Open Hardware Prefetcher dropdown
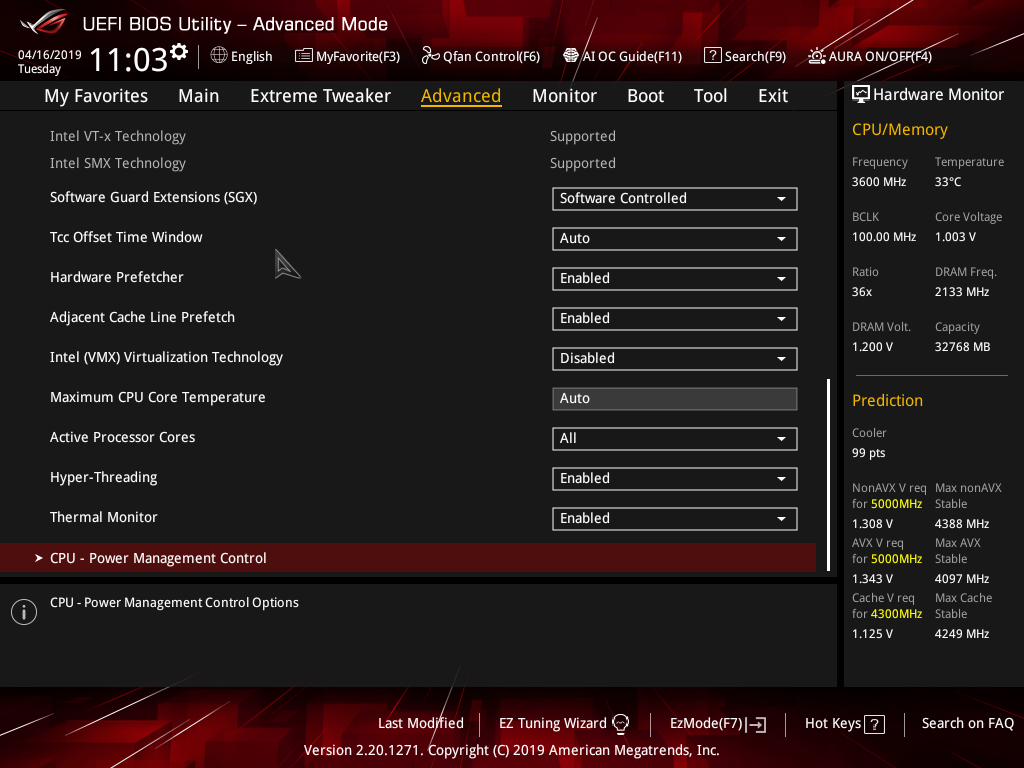Screen dimensions: 1024x768 pyautogui.click(x=675, y=279)
